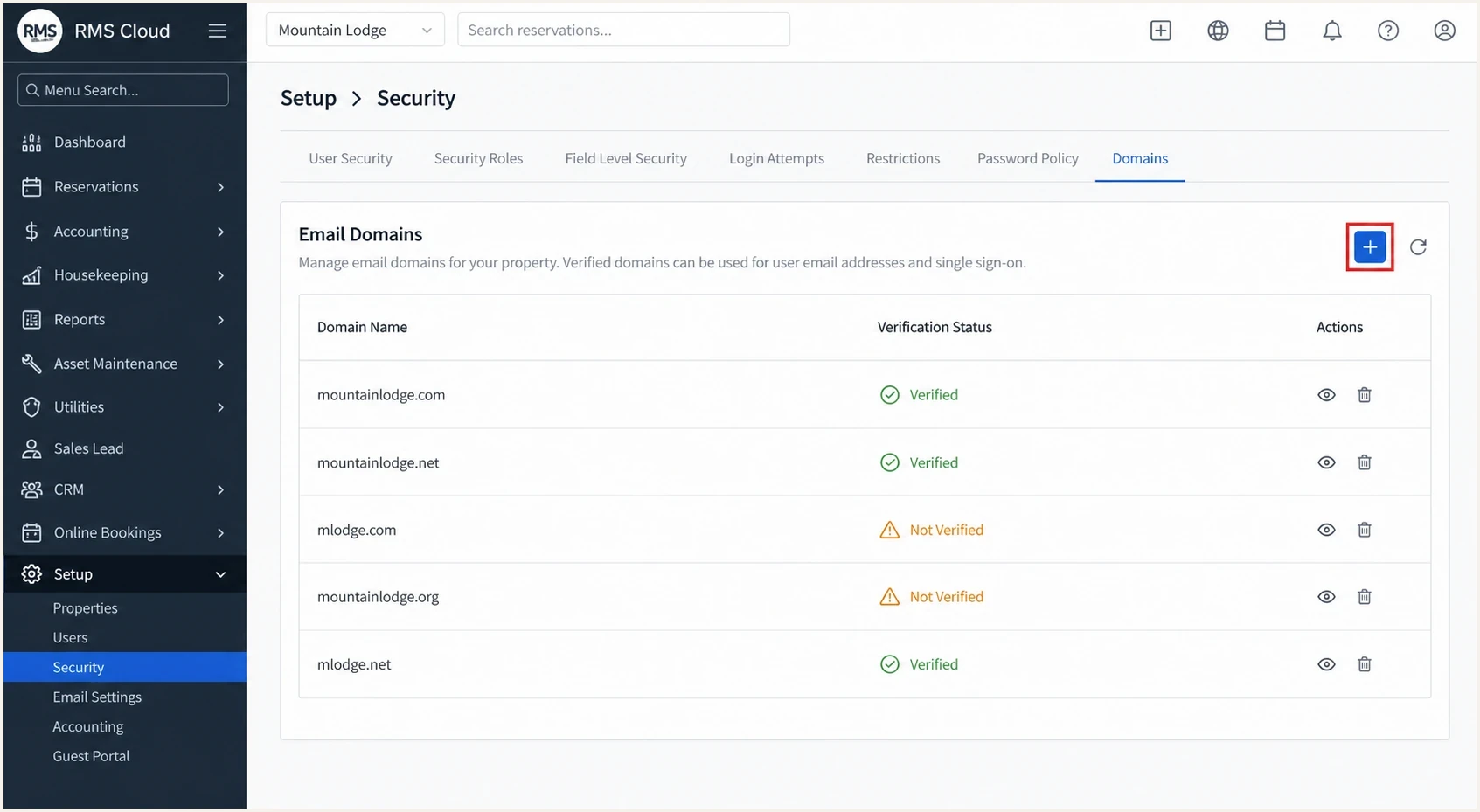Expand the Utilities menu chevron
This screenshot has width=1480, height=812.
tap(220, 407)
